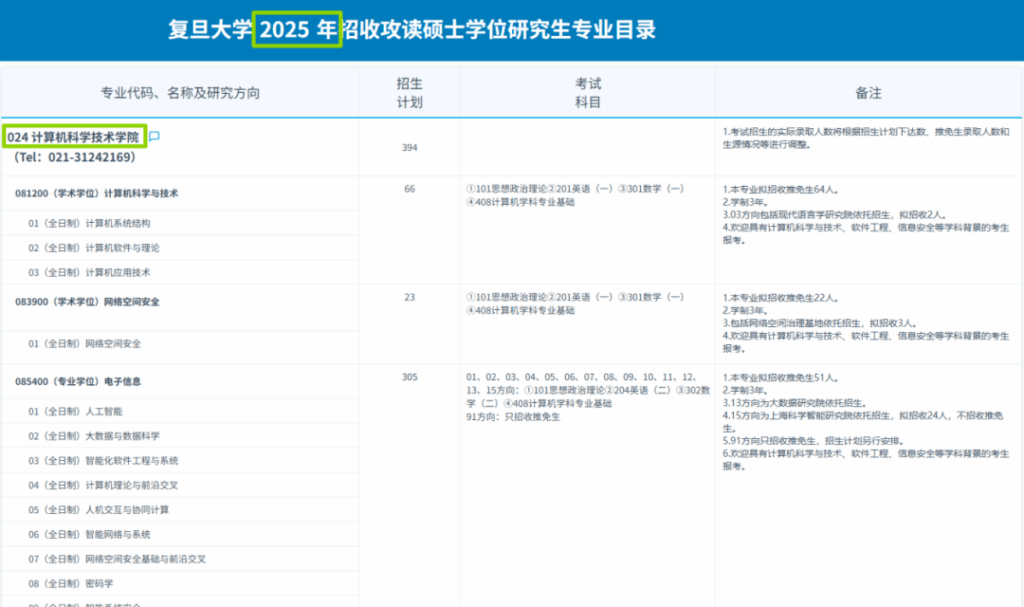Click the 23 enrollment plan value

tap(409, 297)
